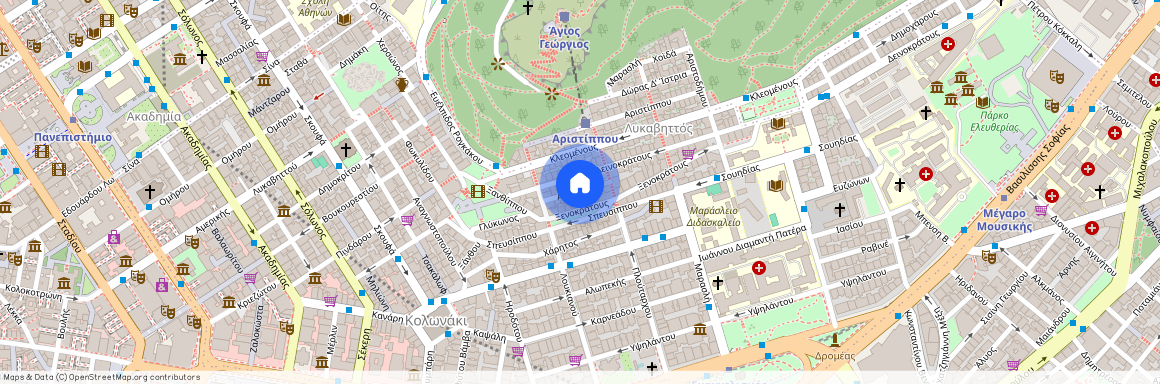Click the Λυκαβηττός neighborhood label
Image resolution: width=1160 pixels, height=384 pixels.
pos(658,129)
